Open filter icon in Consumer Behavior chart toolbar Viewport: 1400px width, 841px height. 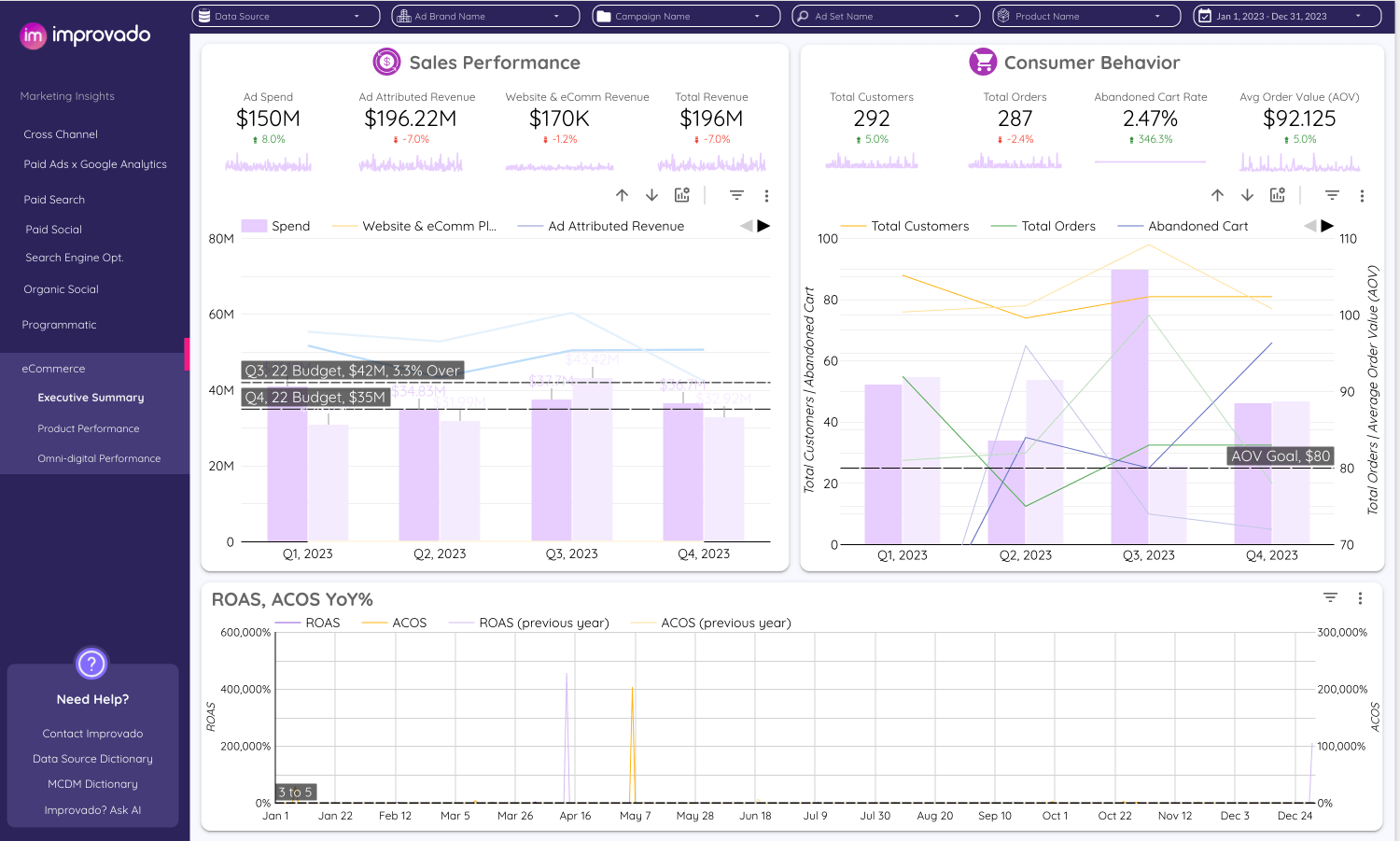click(x=1332, y=195)
